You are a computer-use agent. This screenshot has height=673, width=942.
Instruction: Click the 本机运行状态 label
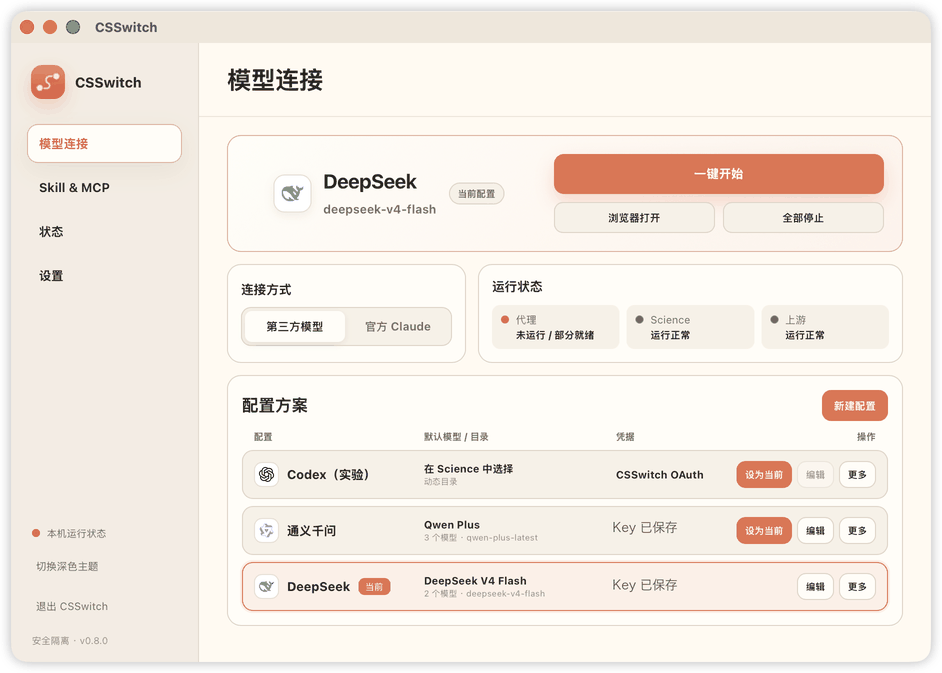tap(76, 533)
